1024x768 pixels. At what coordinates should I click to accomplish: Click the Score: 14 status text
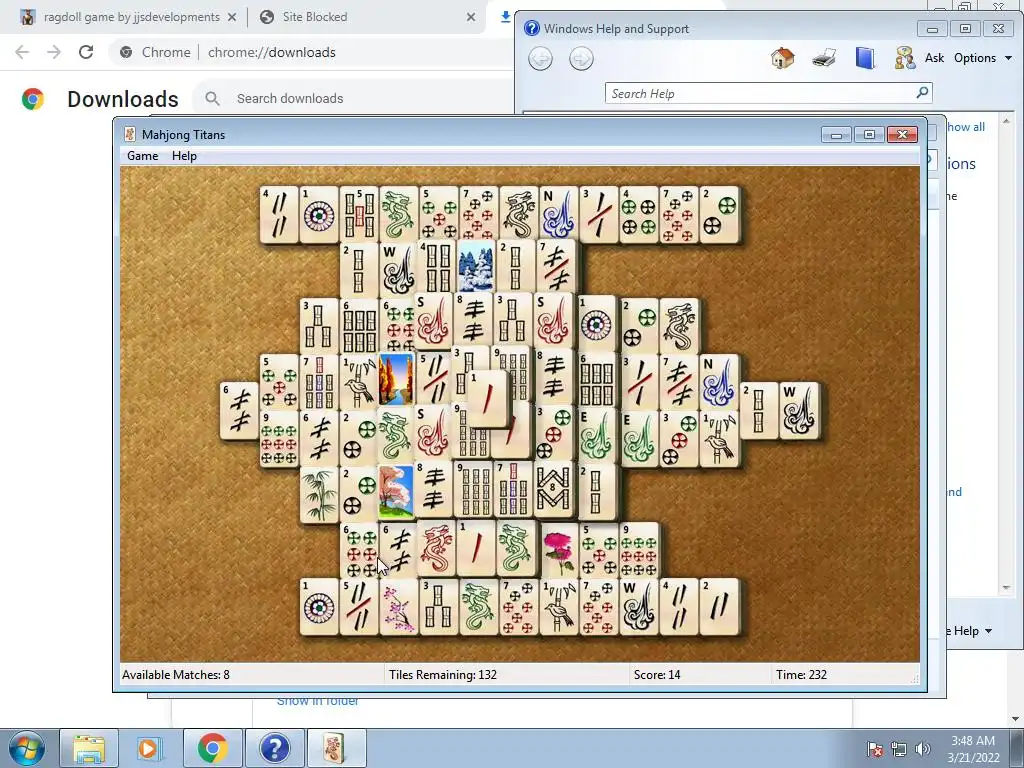tap(657, 675)
